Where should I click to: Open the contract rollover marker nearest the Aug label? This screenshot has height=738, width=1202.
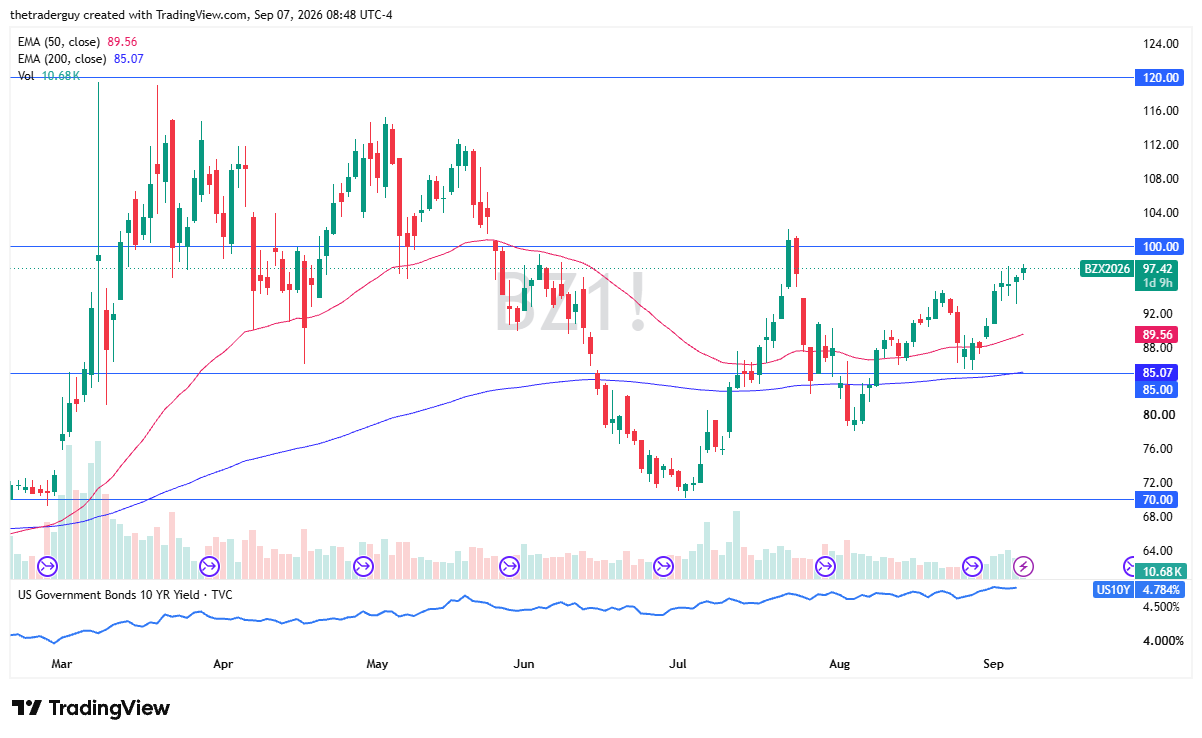(x=825, y=567)
